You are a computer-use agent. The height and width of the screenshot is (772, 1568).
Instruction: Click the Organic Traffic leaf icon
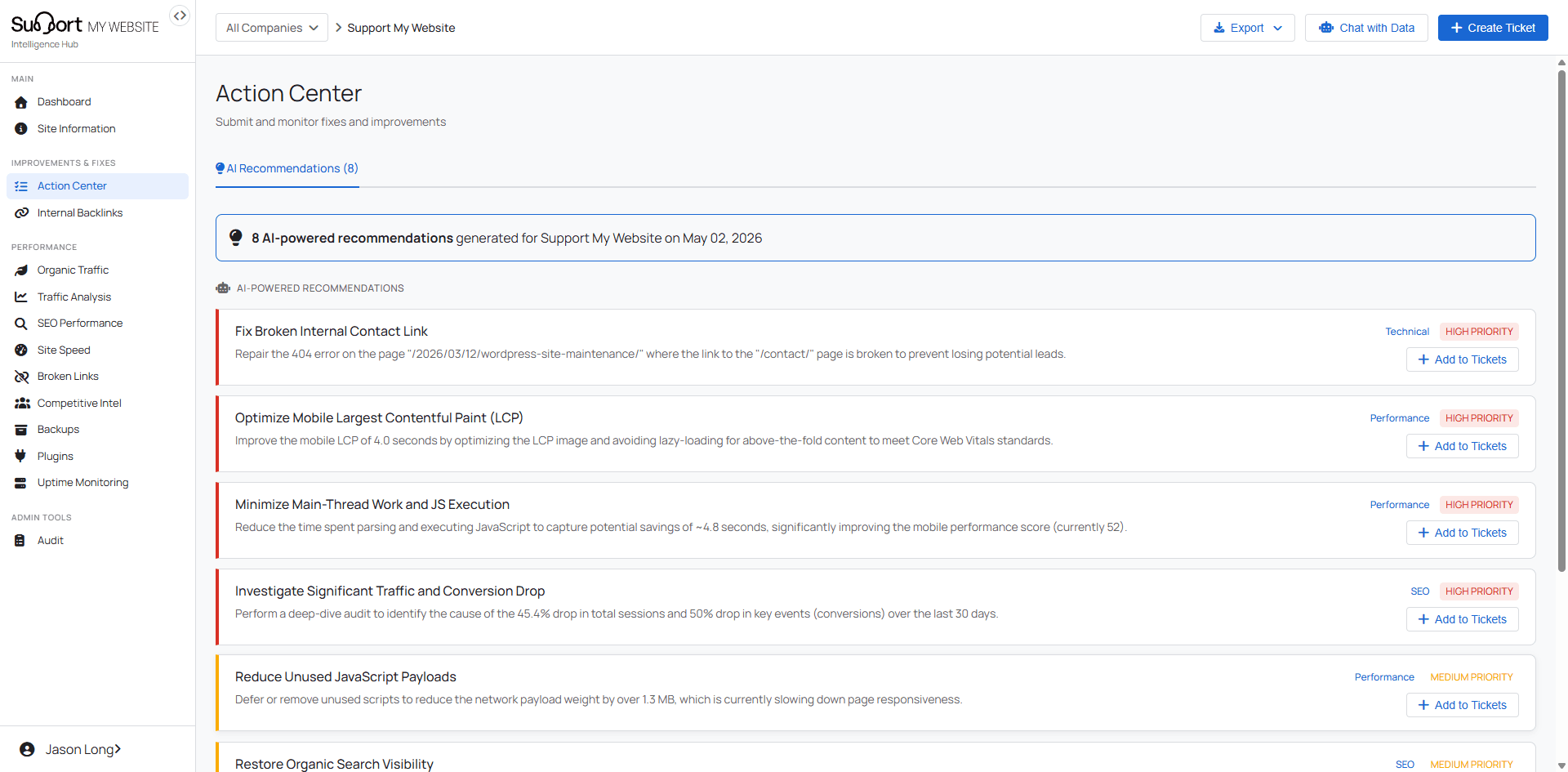tap(21, 270)
